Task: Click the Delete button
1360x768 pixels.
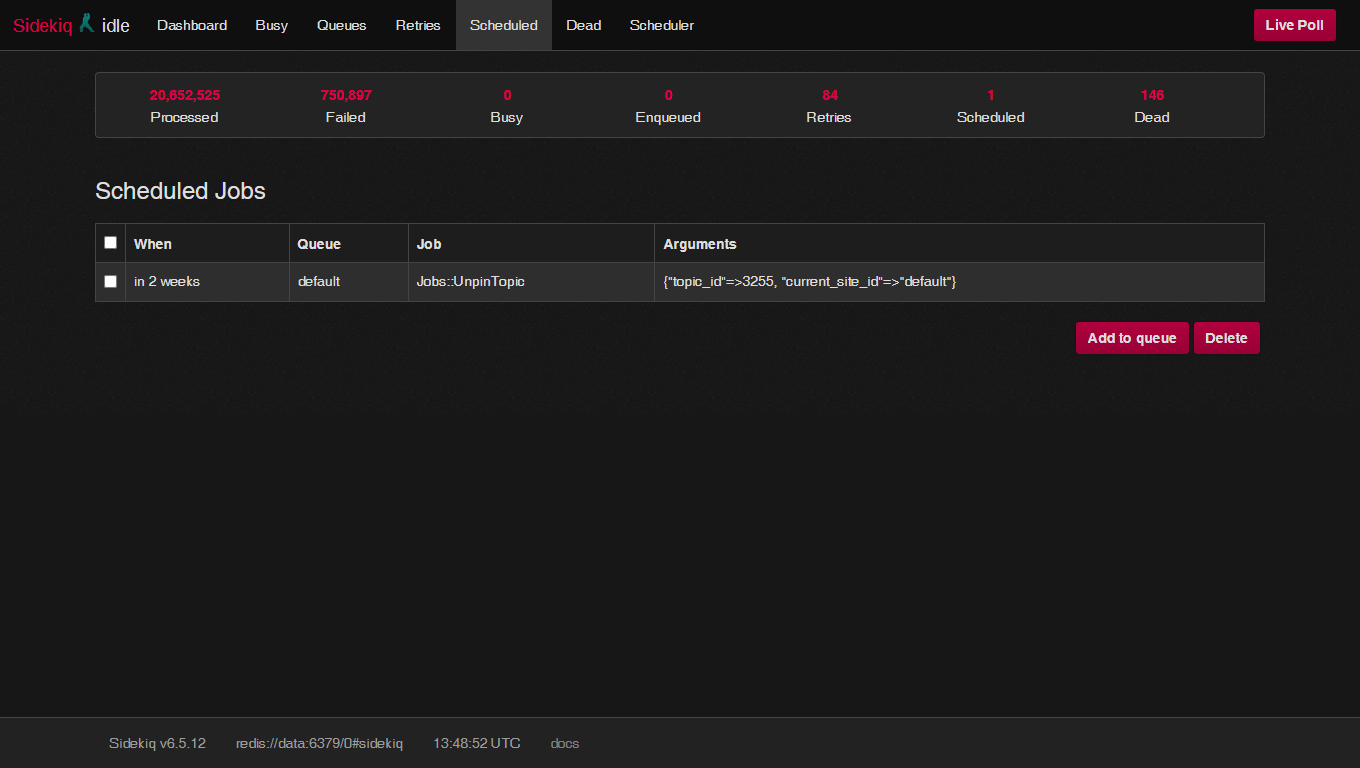Action: click(x=1226, y=338)
